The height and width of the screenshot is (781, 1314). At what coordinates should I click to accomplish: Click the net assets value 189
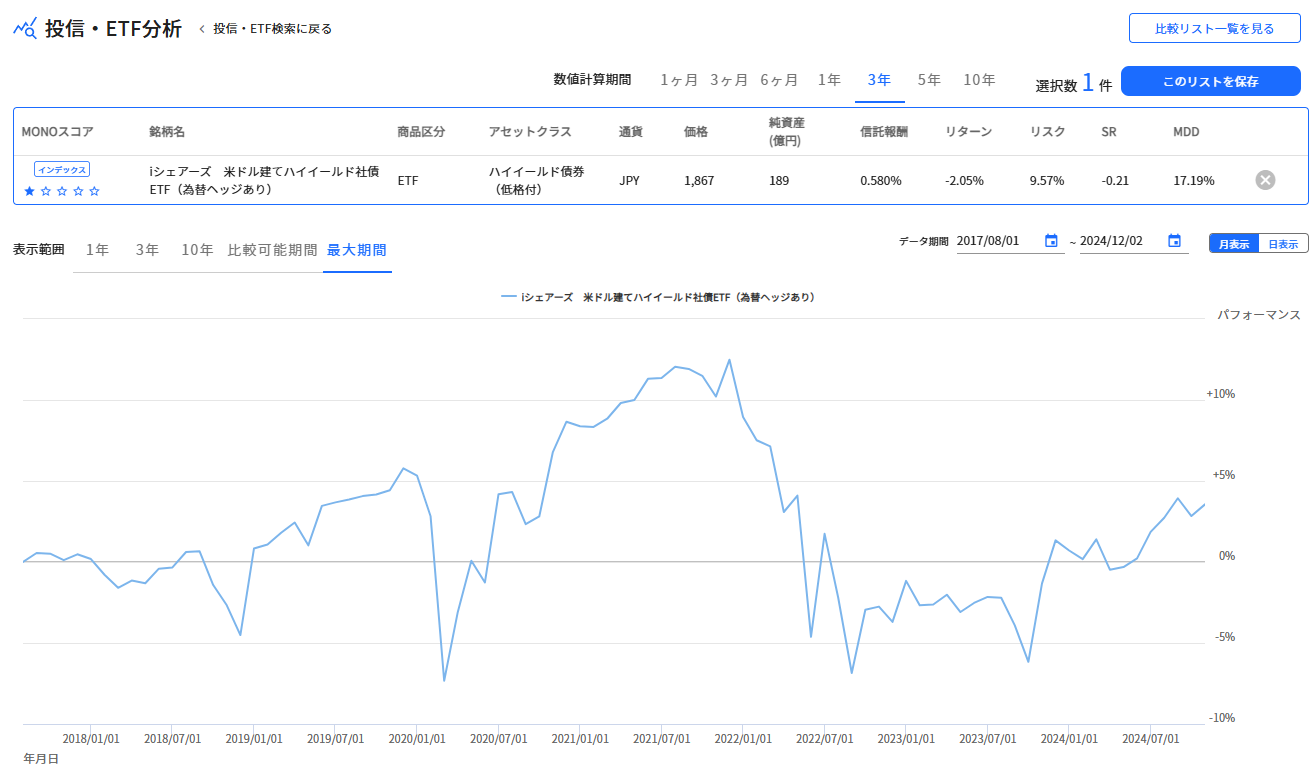[779, 181]
